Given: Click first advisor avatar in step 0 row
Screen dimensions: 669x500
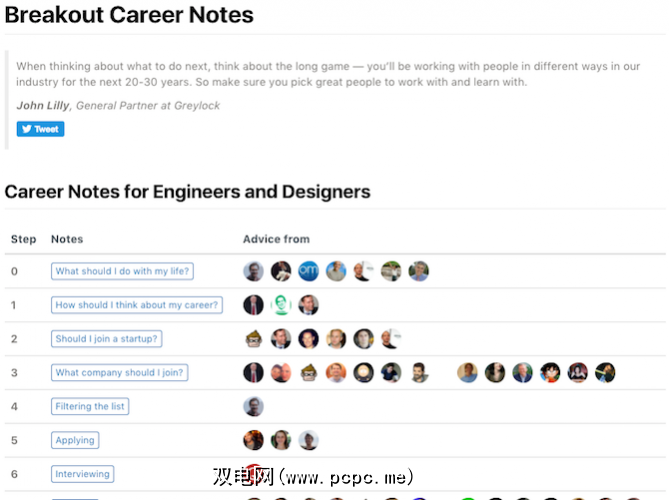Looking at the screenshot, I should (x=254, y=271).
